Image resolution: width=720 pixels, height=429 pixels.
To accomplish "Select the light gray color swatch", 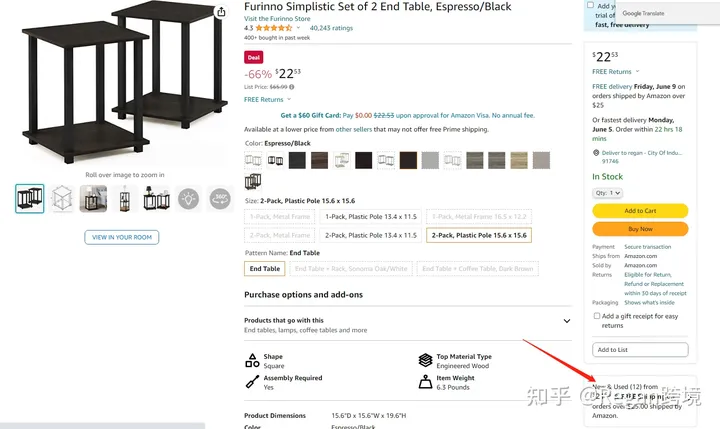I will [x=430, y=160].
